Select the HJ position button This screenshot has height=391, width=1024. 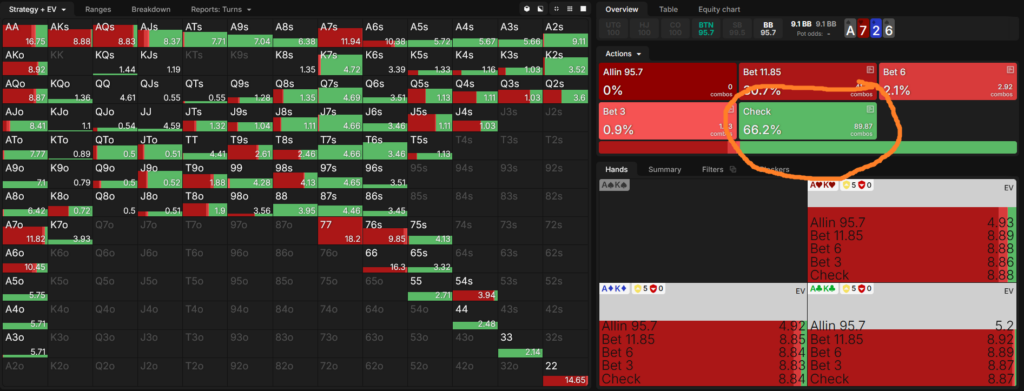point(644,29)
